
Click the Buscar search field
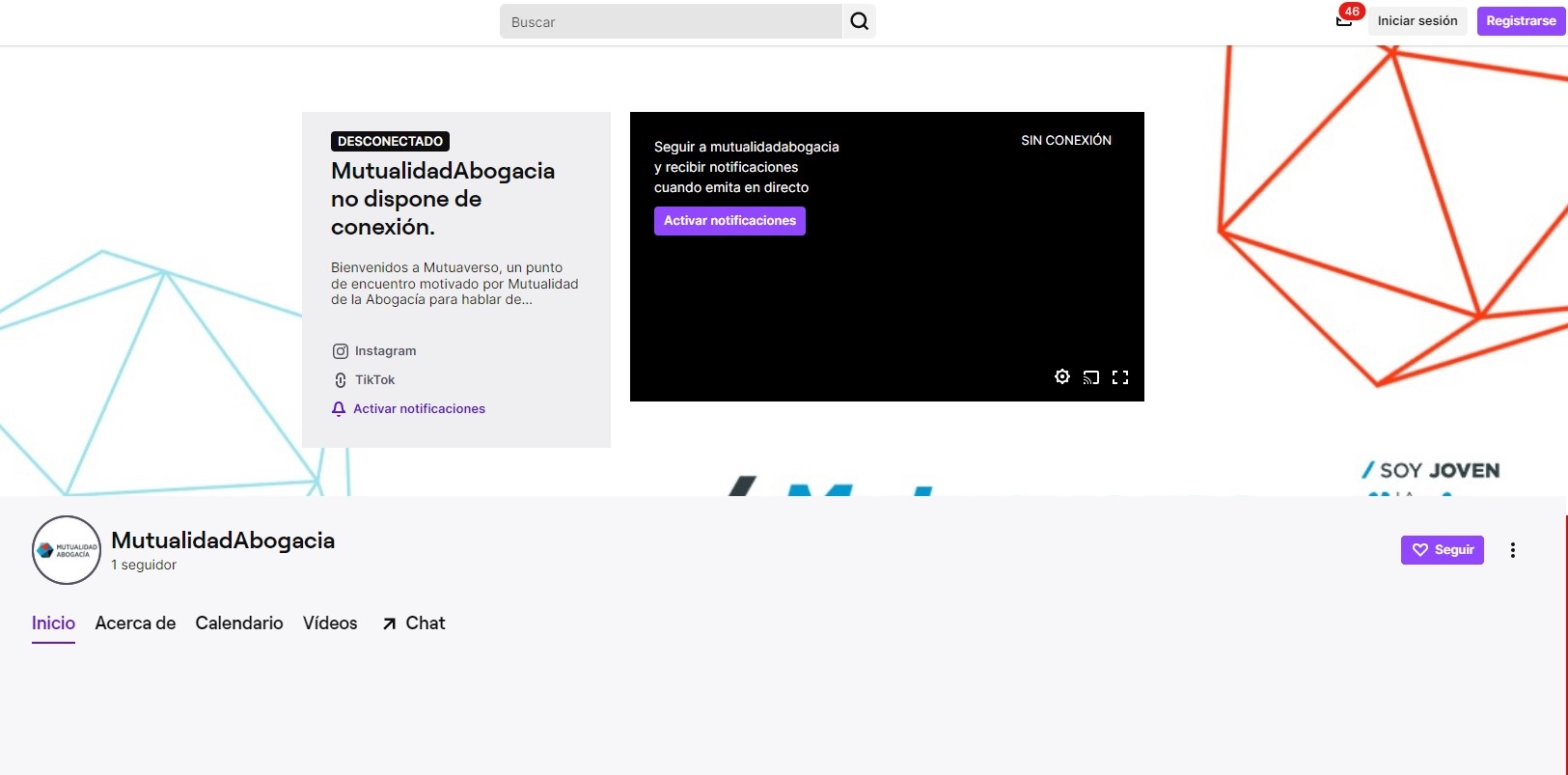click(671, 21)
